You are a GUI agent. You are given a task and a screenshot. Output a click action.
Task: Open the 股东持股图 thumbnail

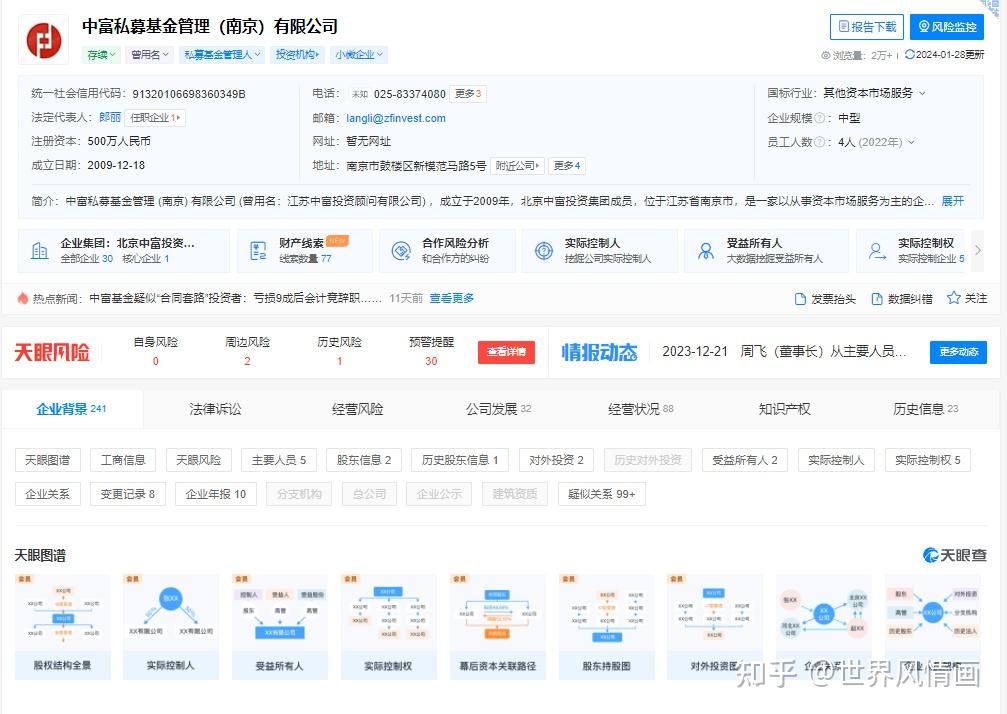pyautogui.click(x=606, y=627)
